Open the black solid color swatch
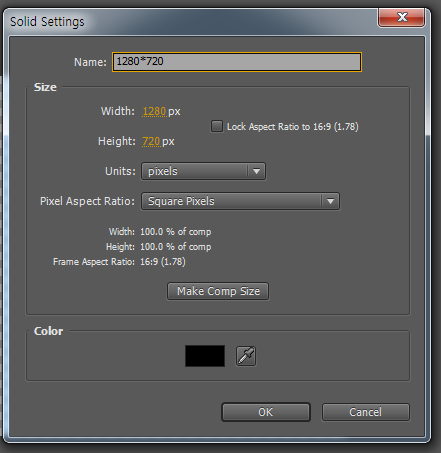Viewport: 441px width, 453px height. [x=205, y=356]
